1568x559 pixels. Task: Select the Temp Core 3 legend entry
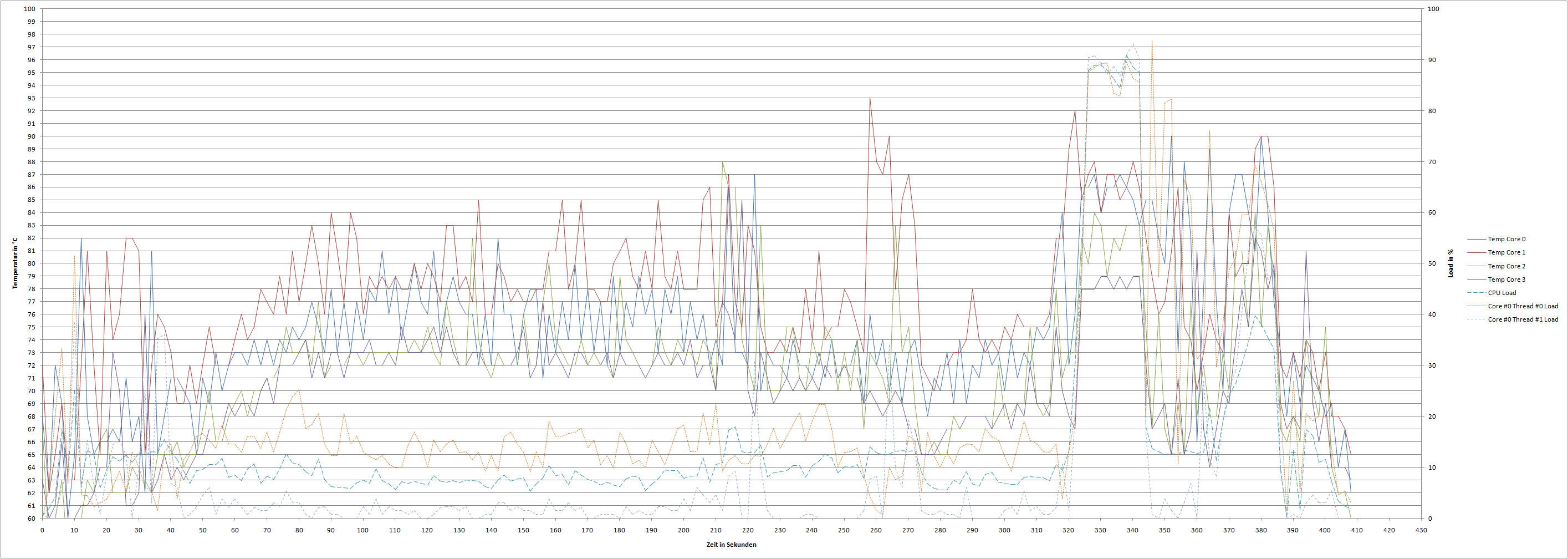pos(1506,279)
